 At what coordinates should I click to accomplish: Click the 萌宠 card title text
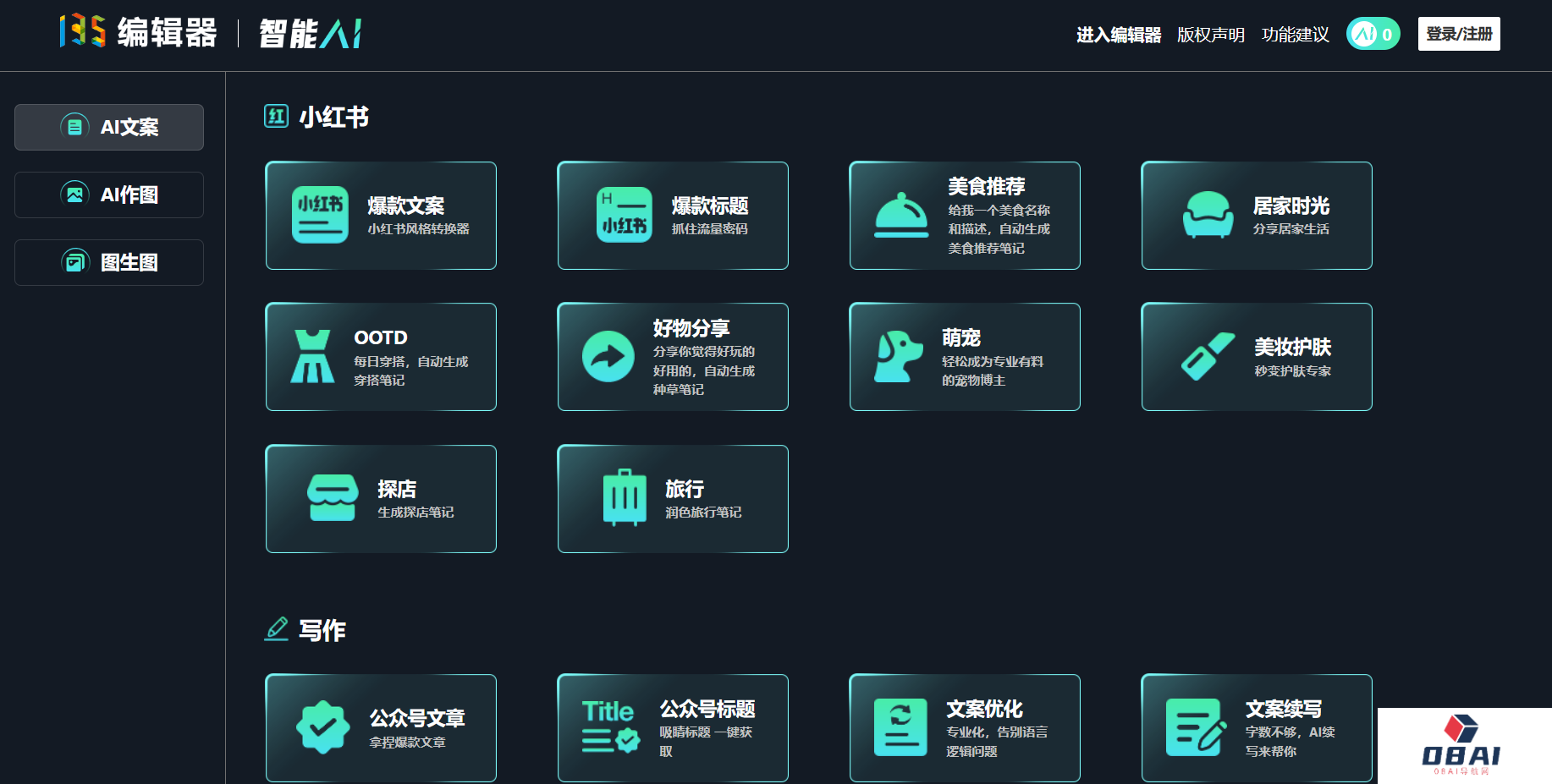[x=961, y=337]
